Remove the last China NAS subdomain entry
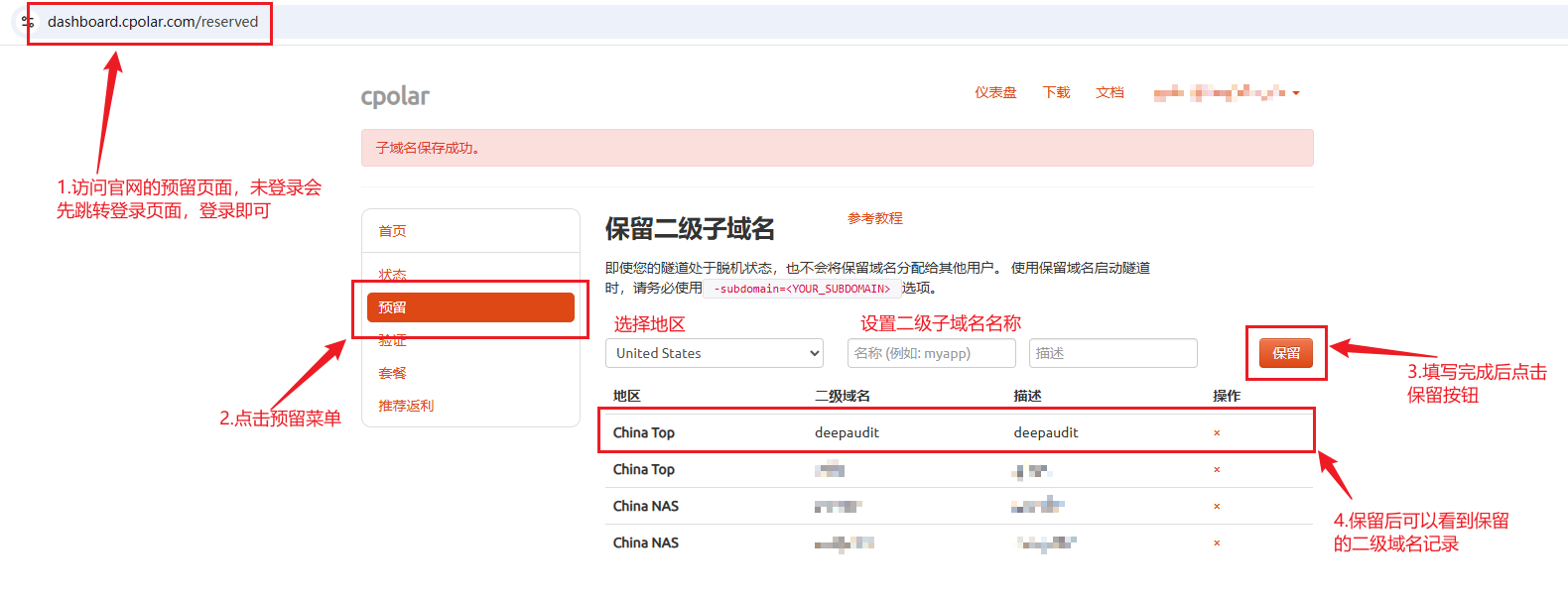1568x601 pixels. point(1217,543)
